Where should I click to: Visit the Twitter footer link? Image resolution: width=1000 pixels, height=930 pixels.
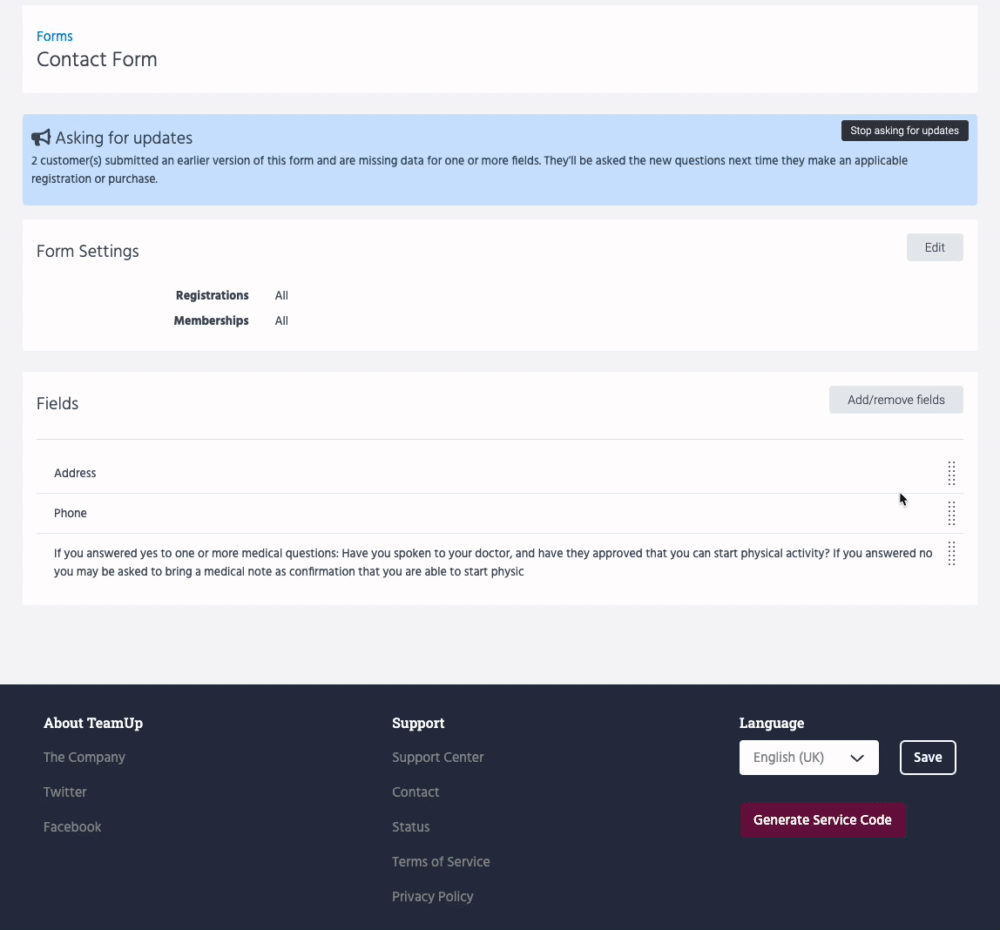click(x=65, y=792)
